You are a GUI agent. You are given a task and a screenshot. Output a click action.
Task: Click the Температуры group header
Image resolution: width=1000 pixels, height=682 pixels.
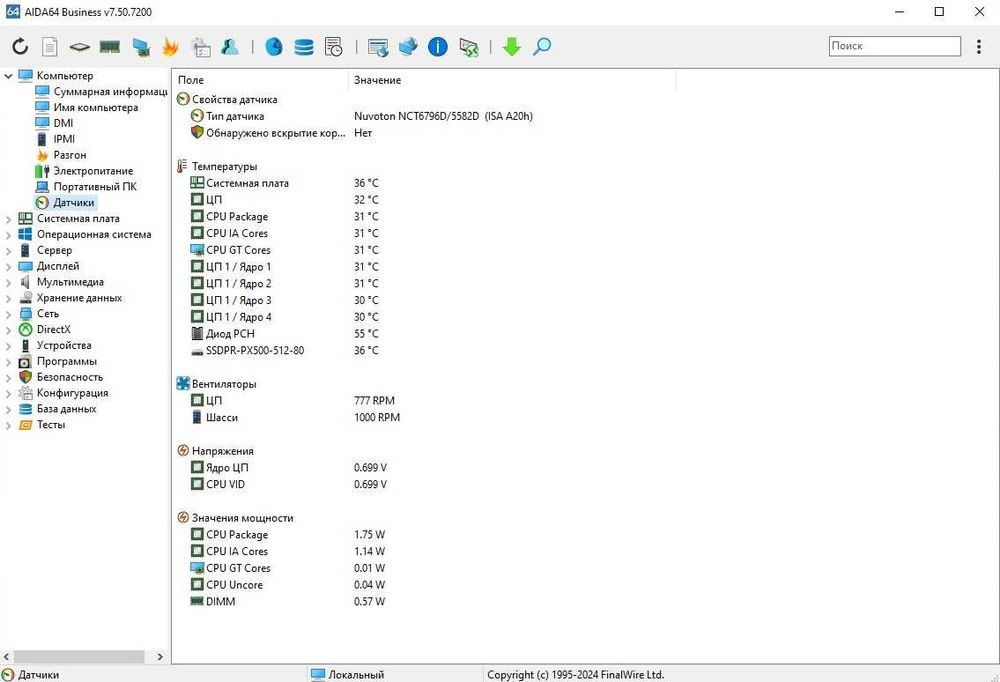coord(224,167)
